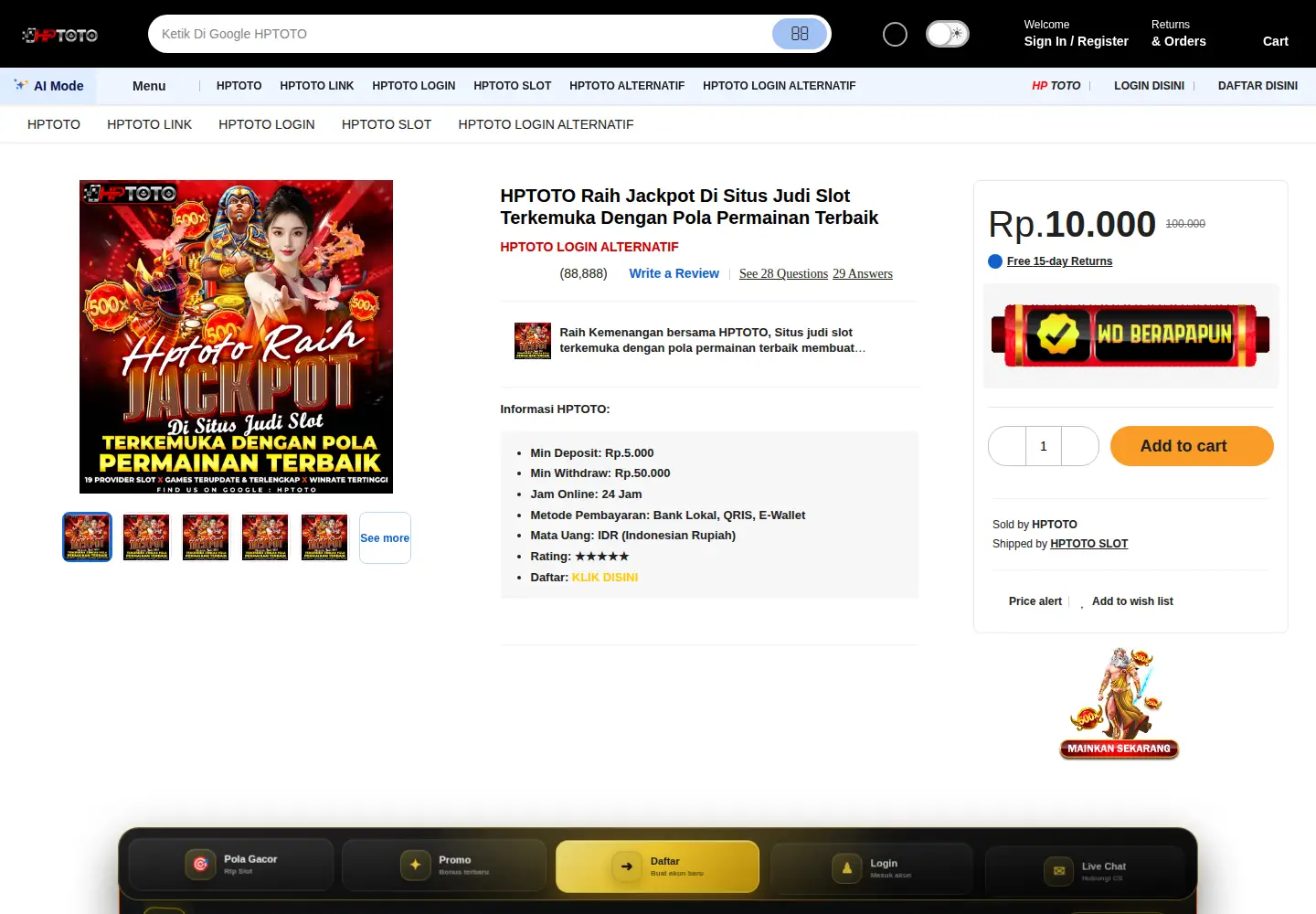Click the large Jackpot product image
Screen dimensions: 1316x914
[236, 336]
